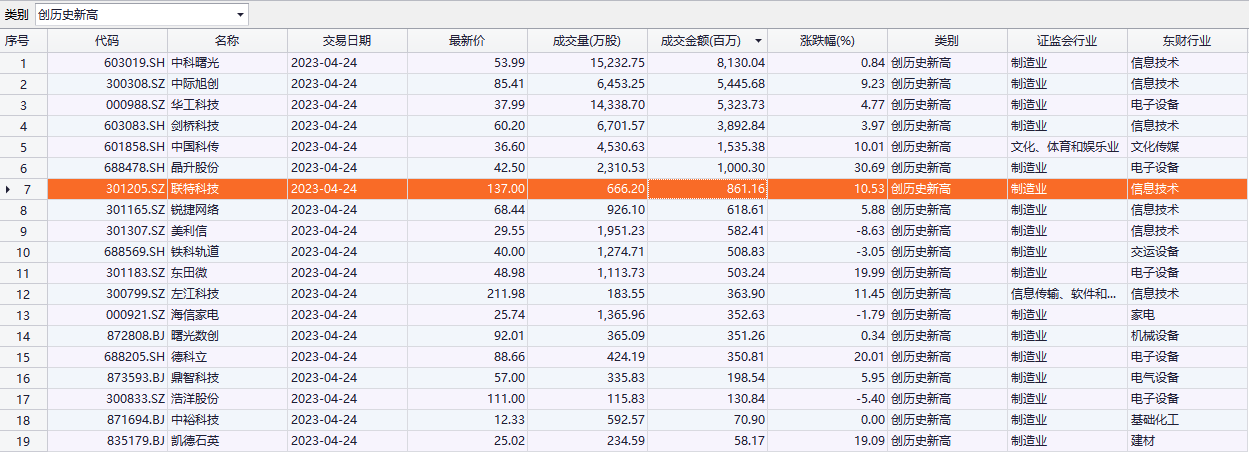Sort by 代码 column header
This screenshot has height=453, width=1249.
point(107,41)
